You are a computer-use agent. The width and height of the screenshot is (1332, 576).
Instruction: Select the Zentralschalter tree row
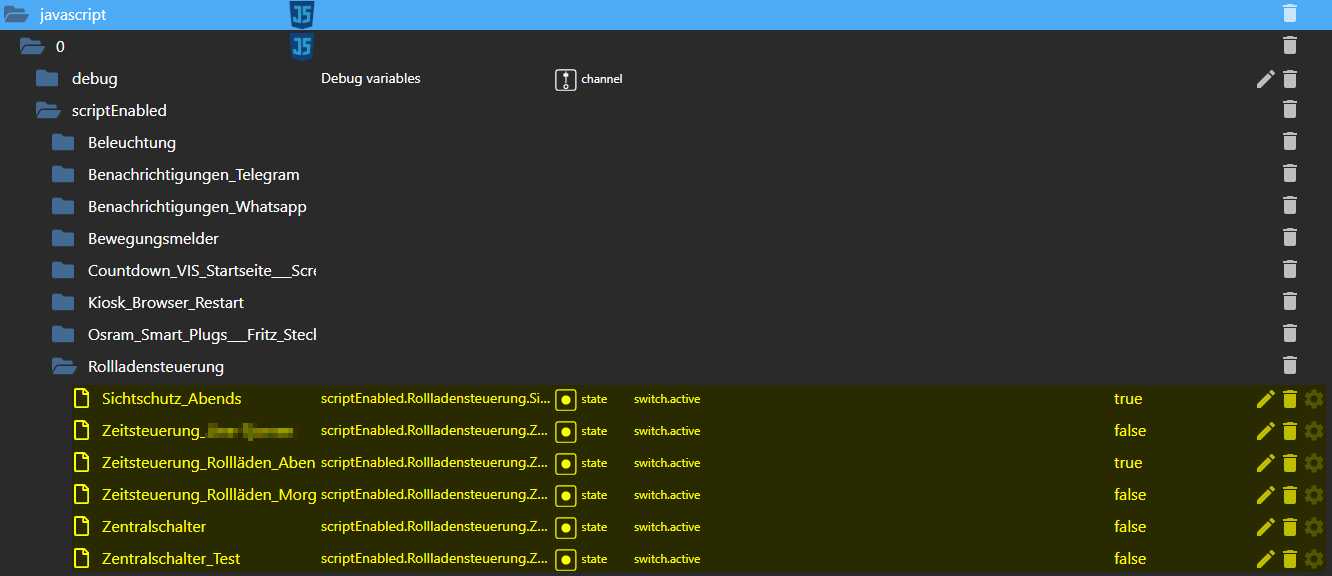(x=664, y=527)
